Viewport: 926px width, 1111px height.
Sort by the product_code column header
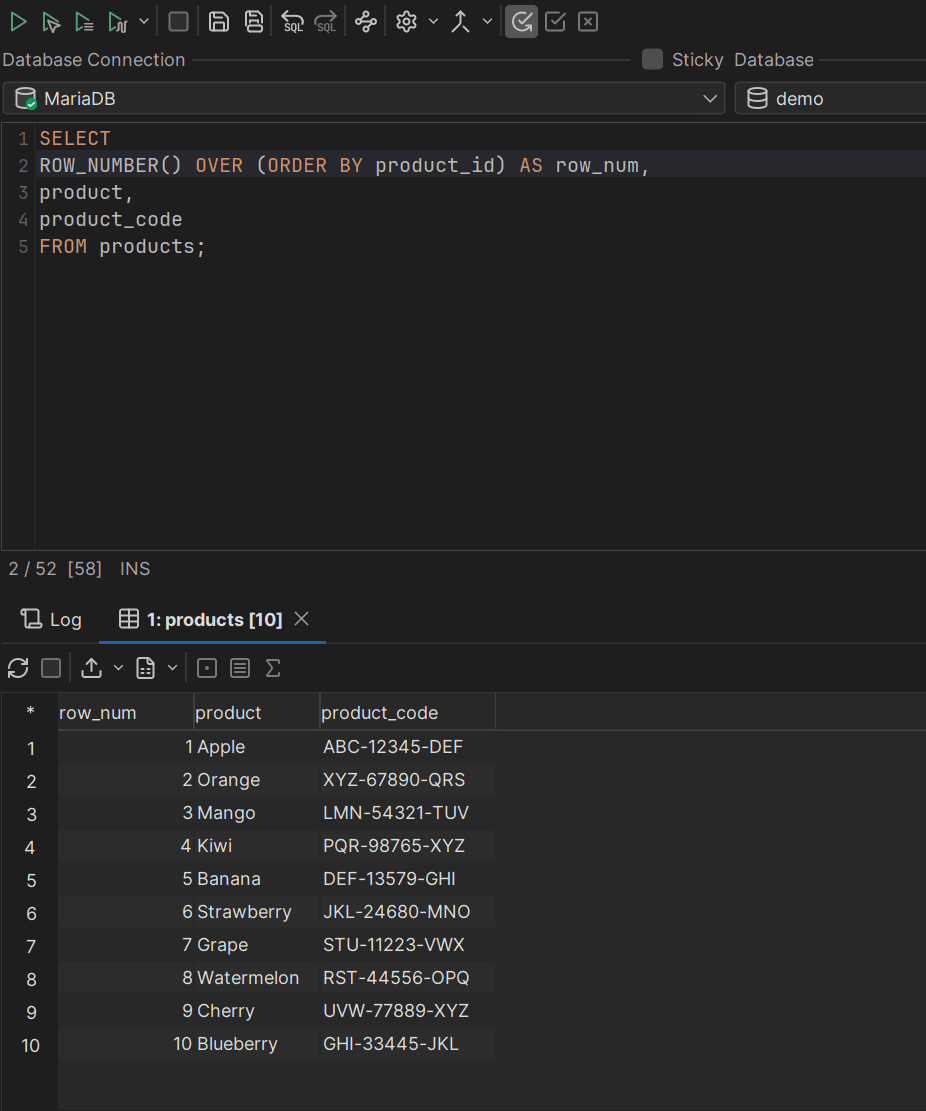click(408, 713)
